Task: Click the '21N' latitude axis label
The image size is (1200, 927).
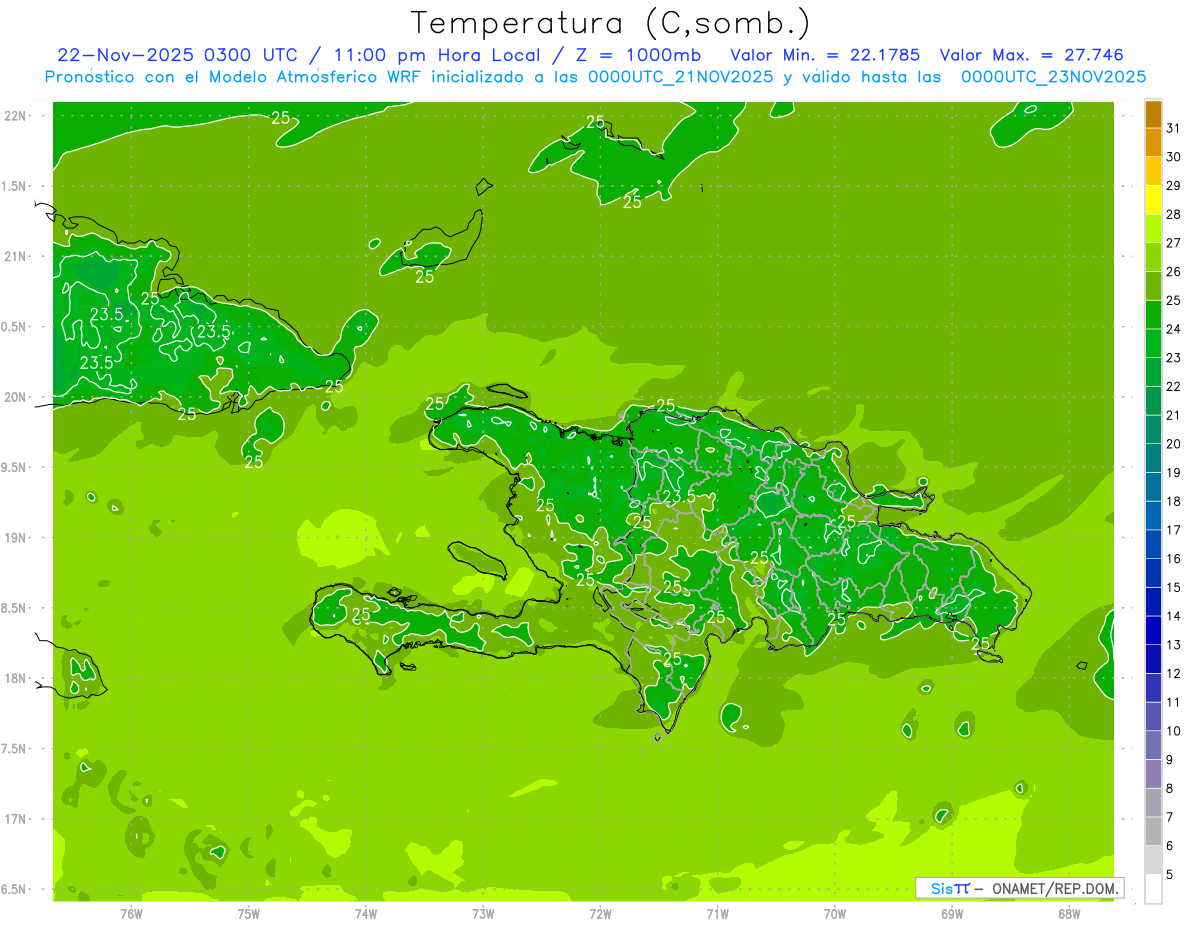Action: click(x=15, y=256)
